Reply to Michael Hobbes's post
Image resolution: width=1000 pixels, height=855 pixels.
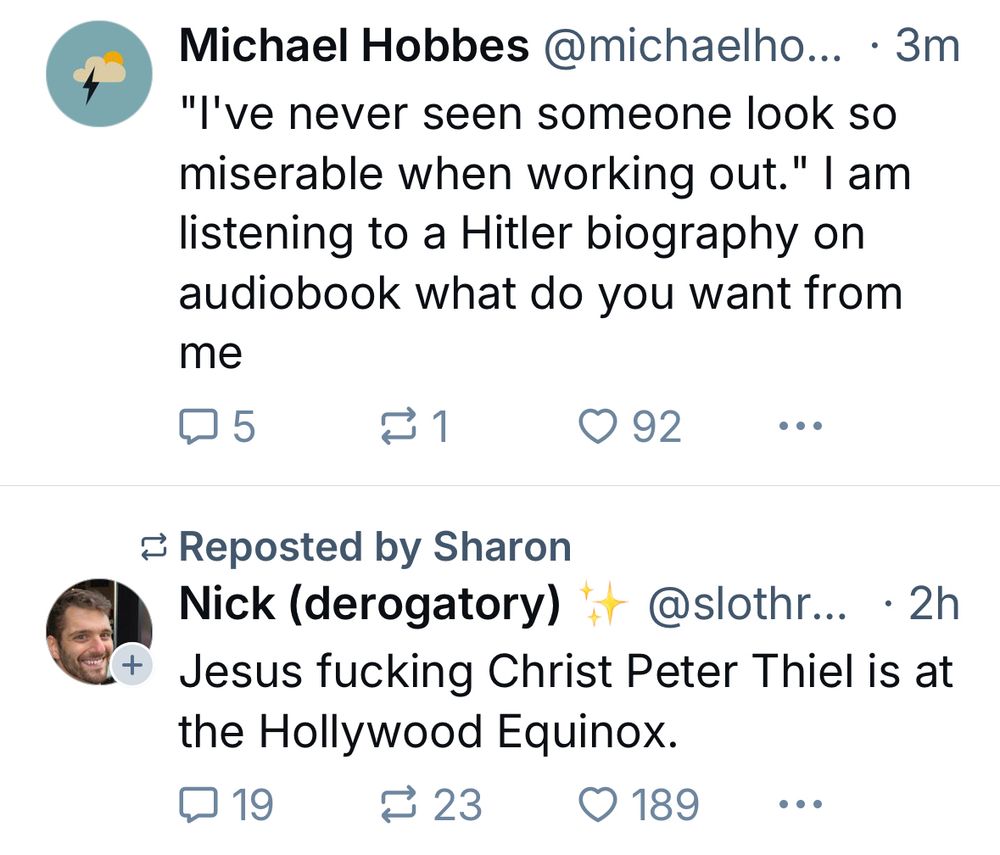click(217, 427)
